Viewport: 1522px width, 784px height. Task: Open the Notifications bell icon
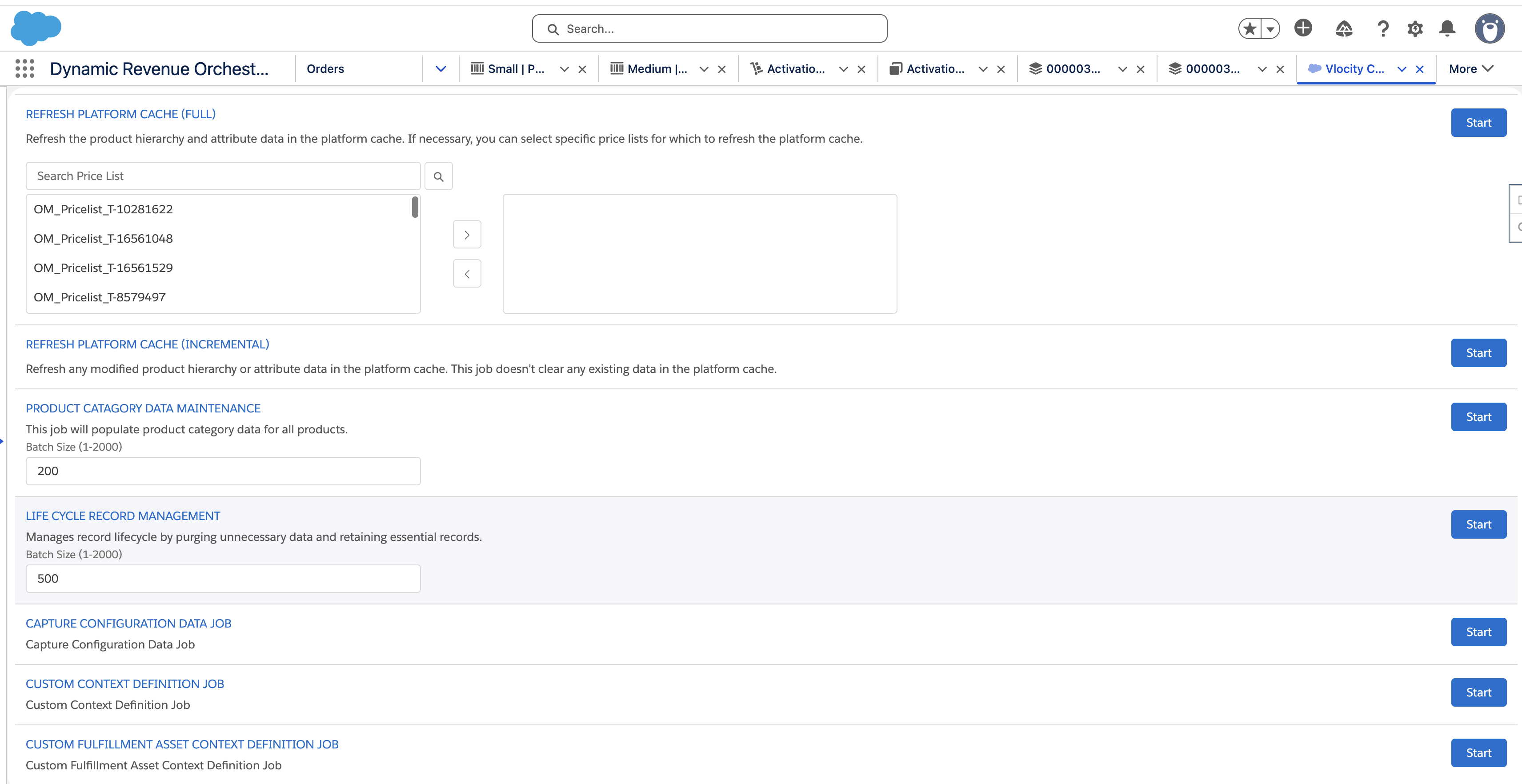(x=1447, y=28)
